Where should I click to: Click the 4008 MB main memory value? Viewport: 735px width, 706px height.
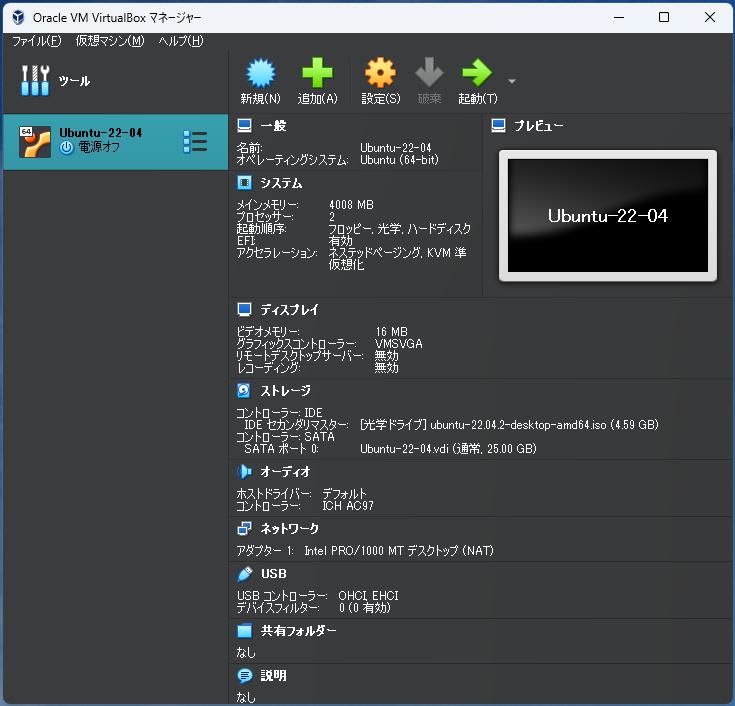point(351,205)
